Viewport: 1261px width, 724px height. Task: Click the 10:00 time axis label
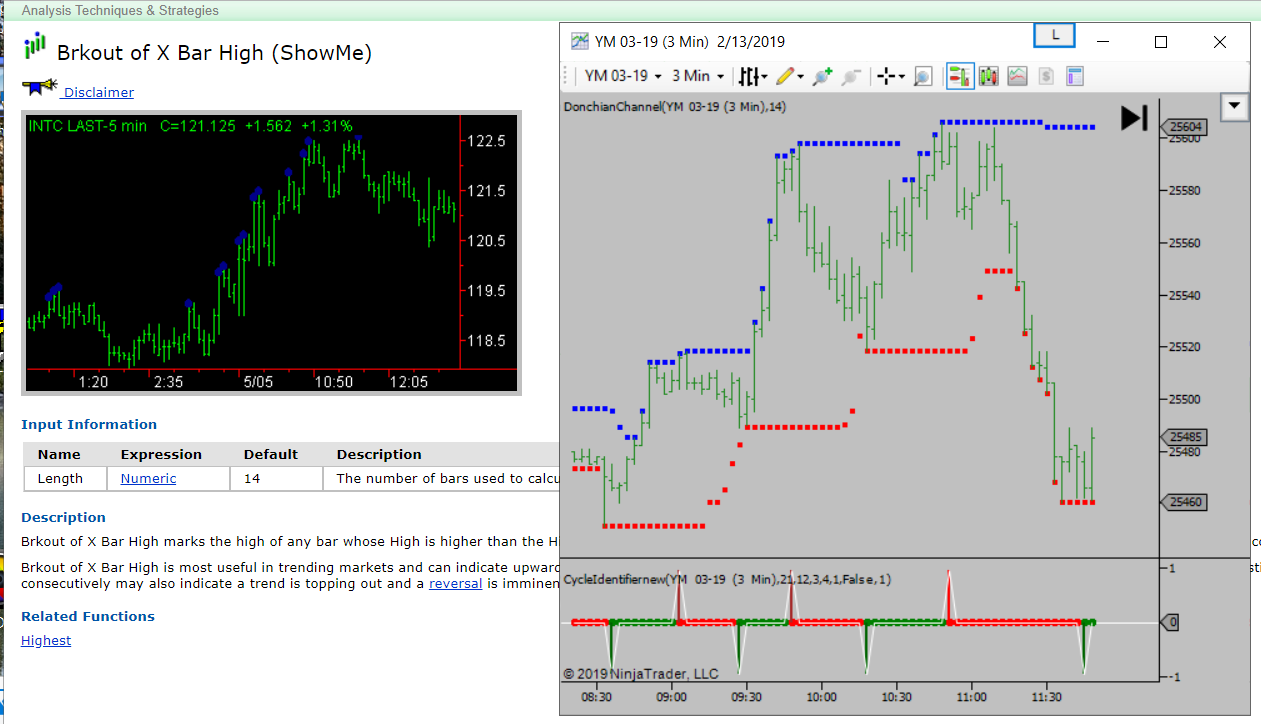(x=821, y=697)
